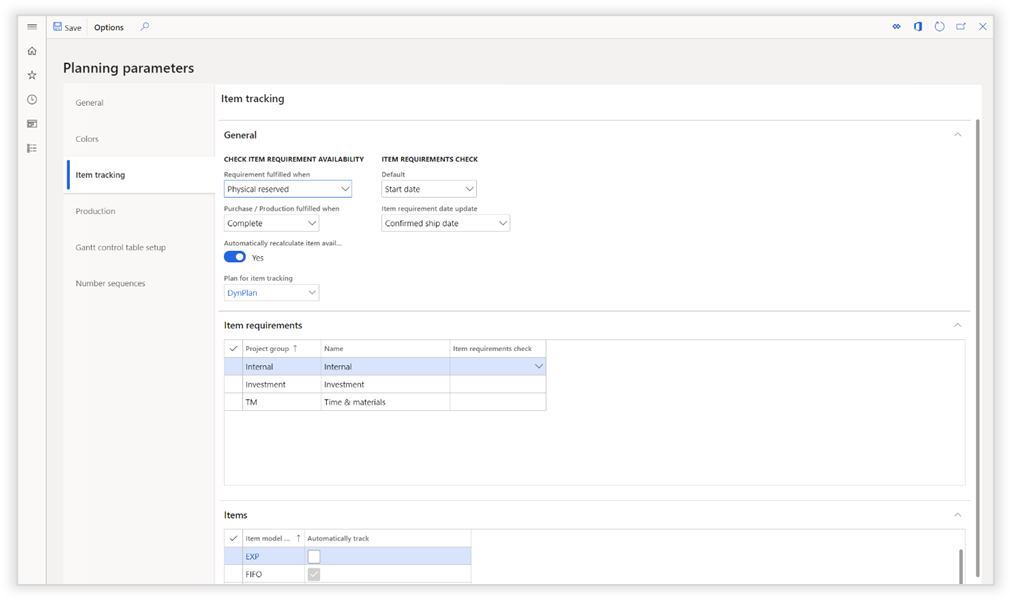Image resolution: width=1012 pixels, height=600 pixels.
Task: Sort by Item model column header
Action: click(x=273, y=538)
